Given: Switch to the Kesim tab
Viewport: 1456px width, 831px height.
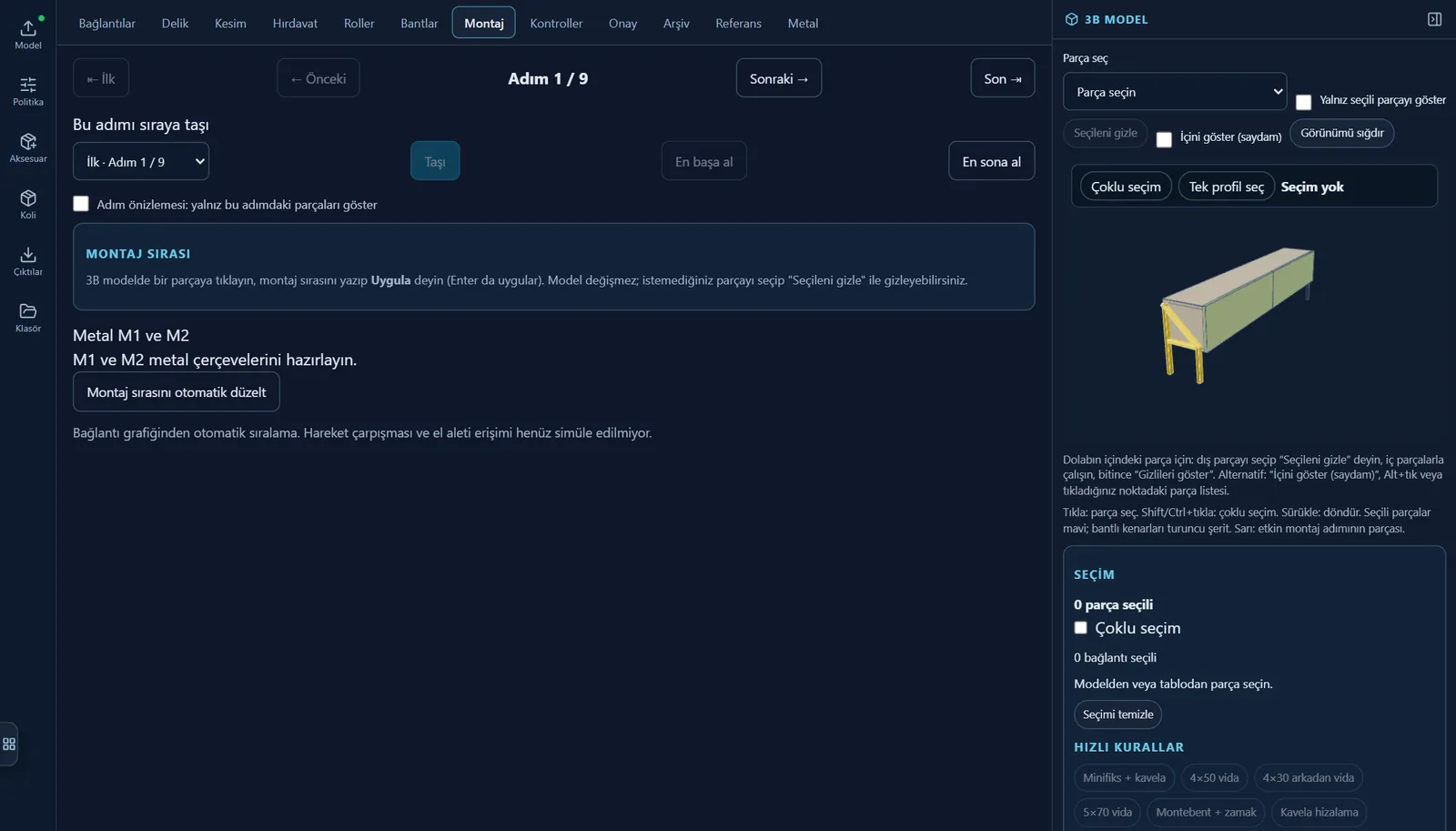Looking at the screenshot, I should (x=230, y=23).
